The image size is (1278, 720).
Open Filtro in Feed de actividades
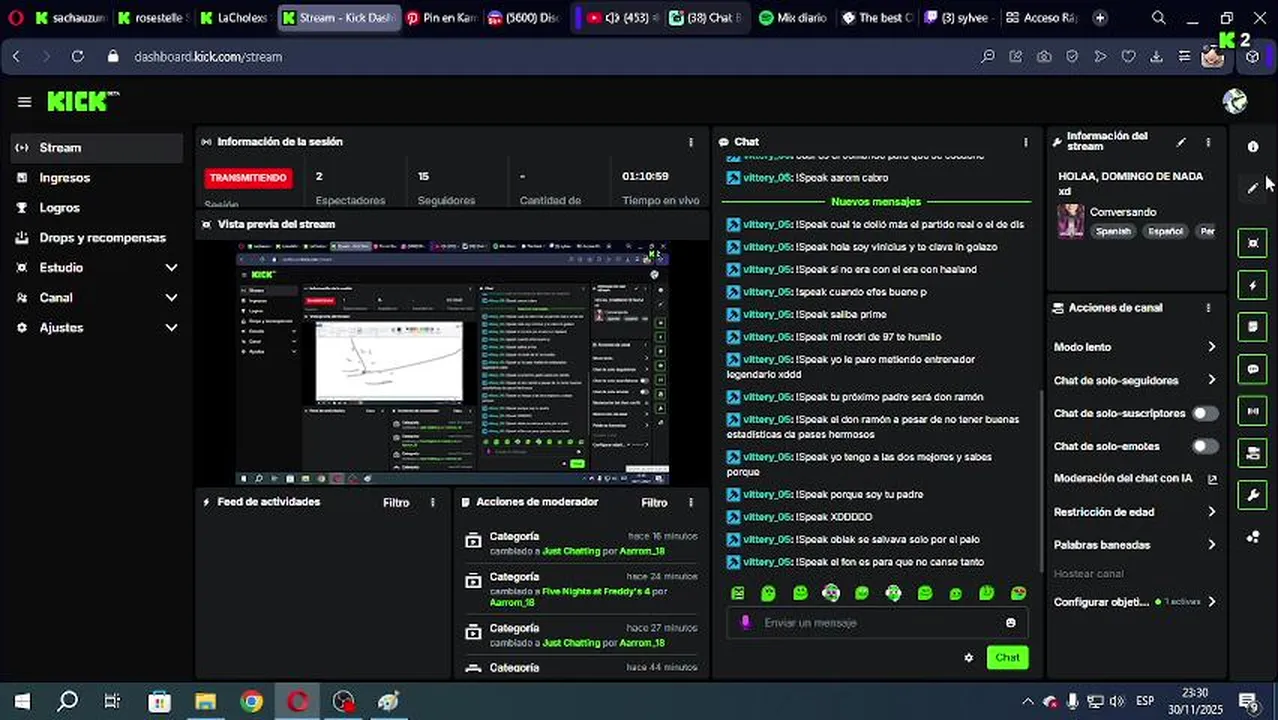(x=396, y=503)
